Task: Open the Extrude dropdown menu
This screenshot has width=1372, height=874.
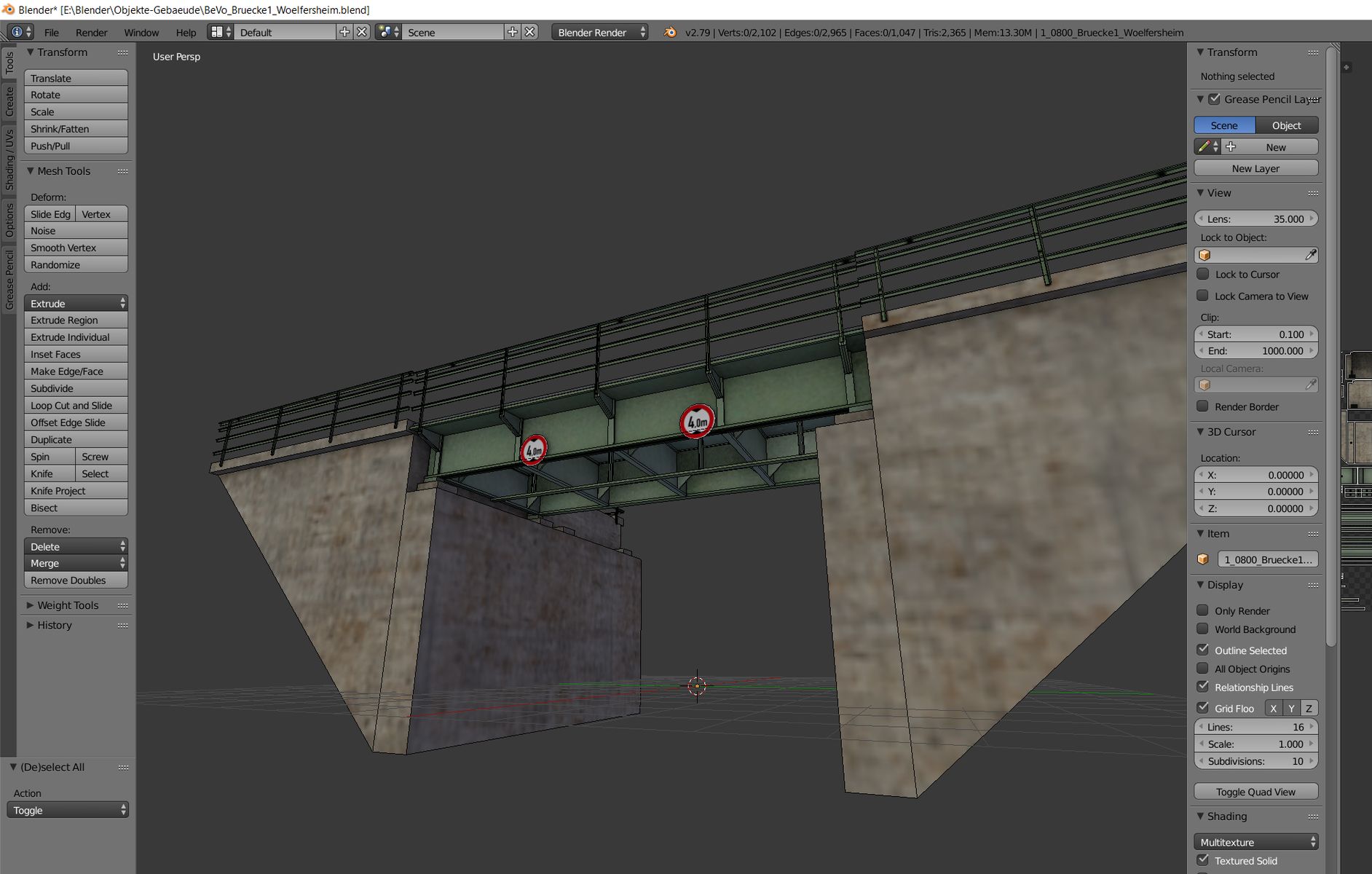Action: (x=76, y=303)
